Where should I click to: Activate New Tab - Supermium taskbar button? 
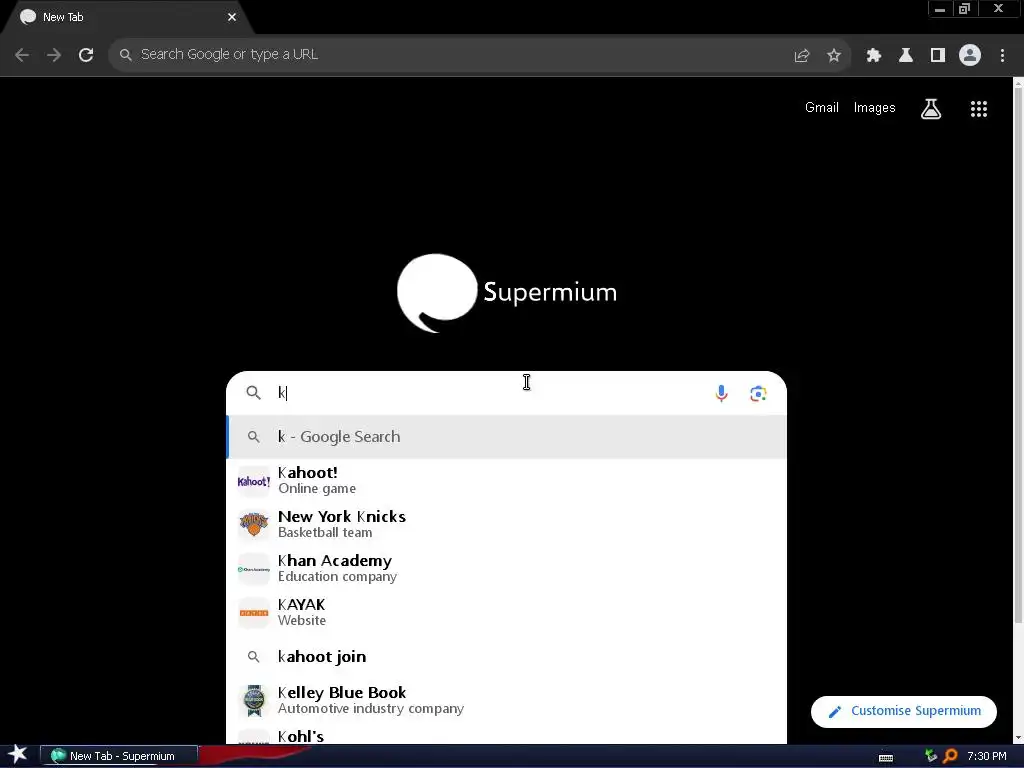[119, 756]
